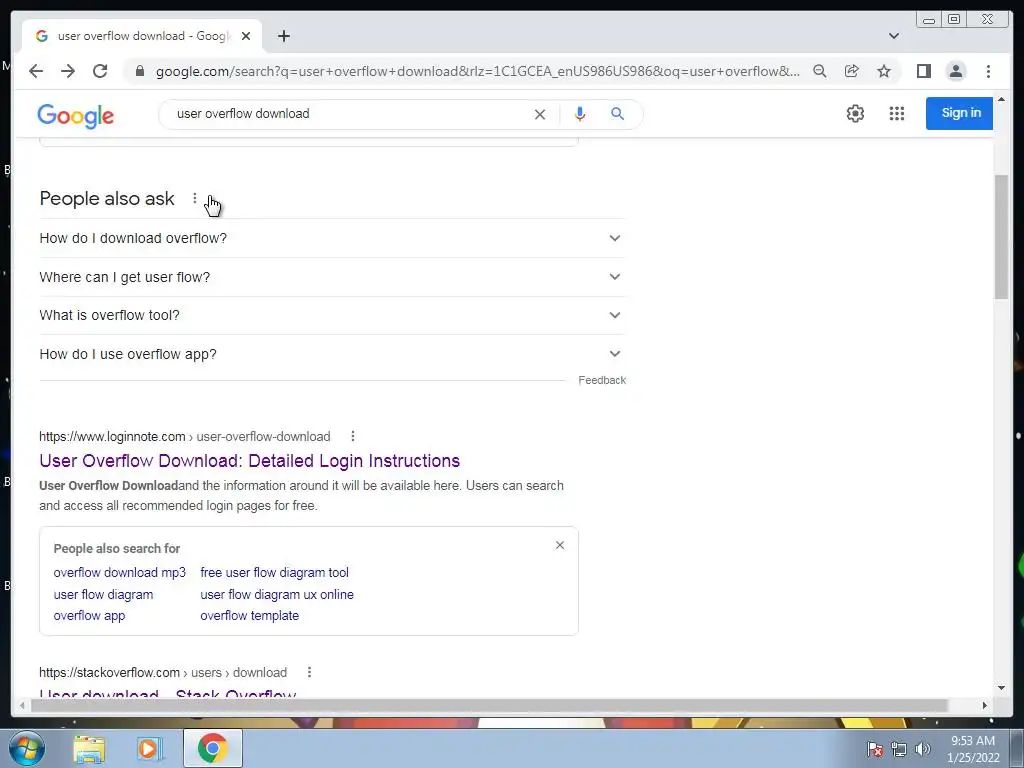Image resolution: width=1024 pixels, height=768 pixels.
Task: Click the loginnote.com result URL text
Action: click(x=185, y=436)
